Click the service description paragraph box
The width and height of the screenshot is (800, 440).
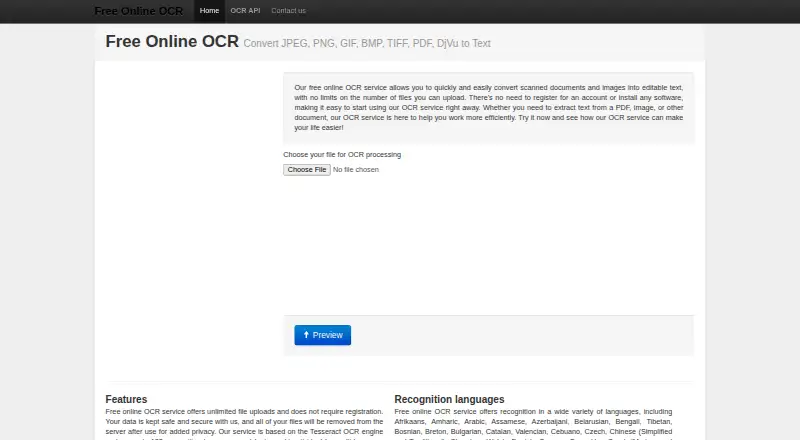point(489,108)
